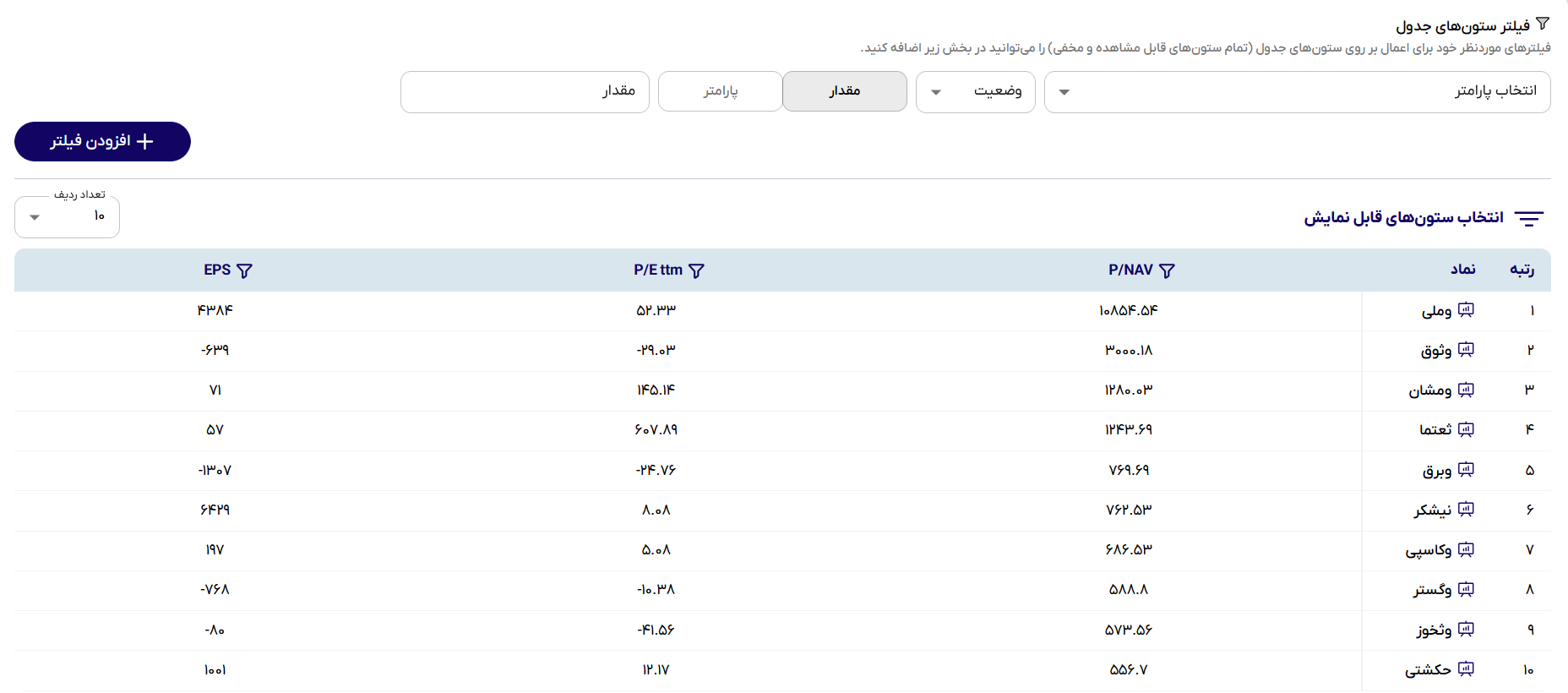Image resolution: width=1568 pixels, height=693 pixels.
Task: Select the مقدار toggle option
Action: pos(845,91)
